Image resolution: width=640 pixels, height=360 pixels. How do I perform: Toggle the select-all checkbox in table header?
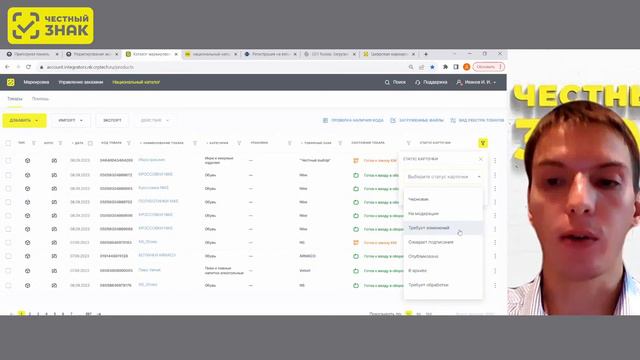coord(8,143)
